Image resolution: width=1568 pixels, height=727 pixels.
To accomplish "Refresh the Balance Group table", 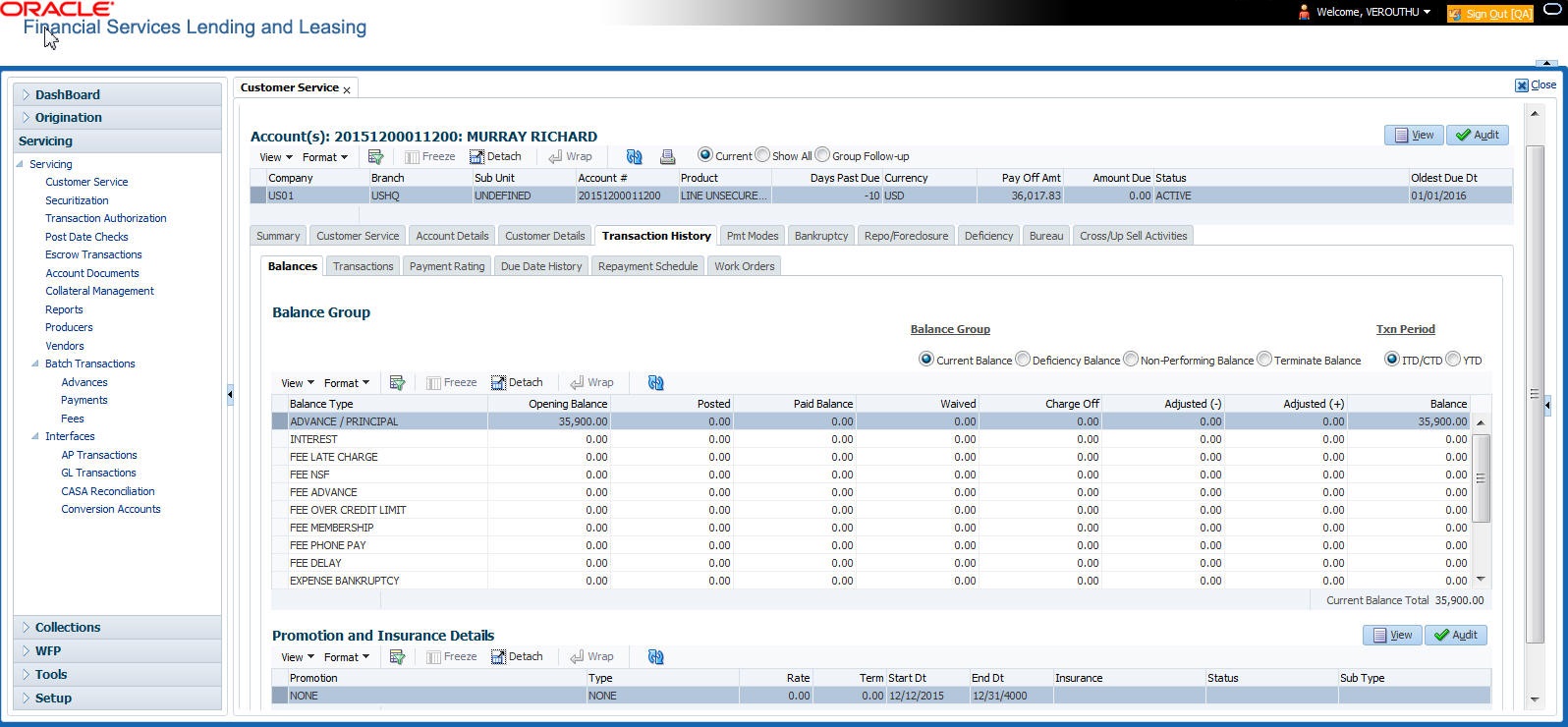I will pos(655,382).
